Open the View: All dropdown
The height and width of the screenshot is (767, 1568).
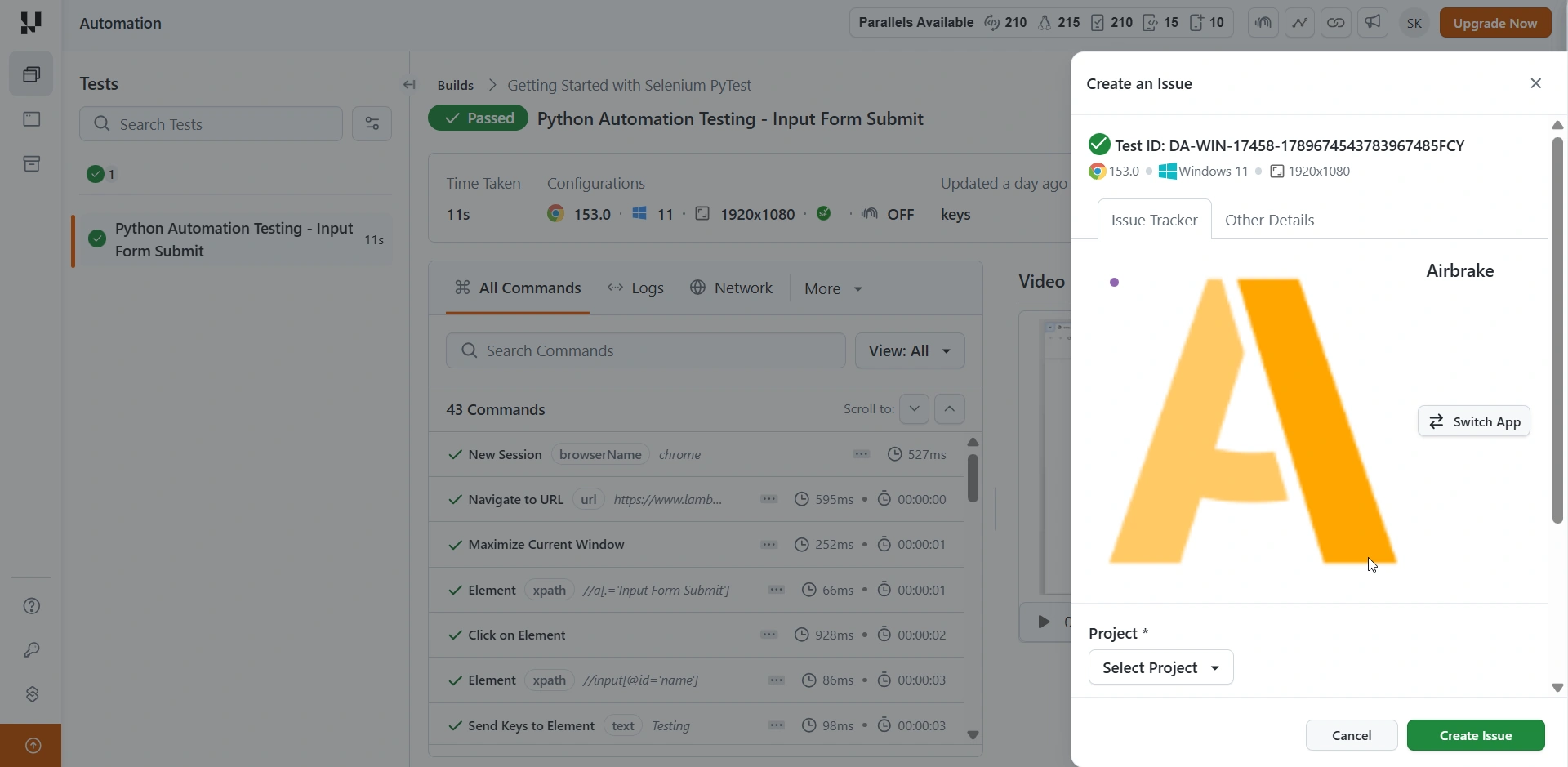[x=910, y=350]
